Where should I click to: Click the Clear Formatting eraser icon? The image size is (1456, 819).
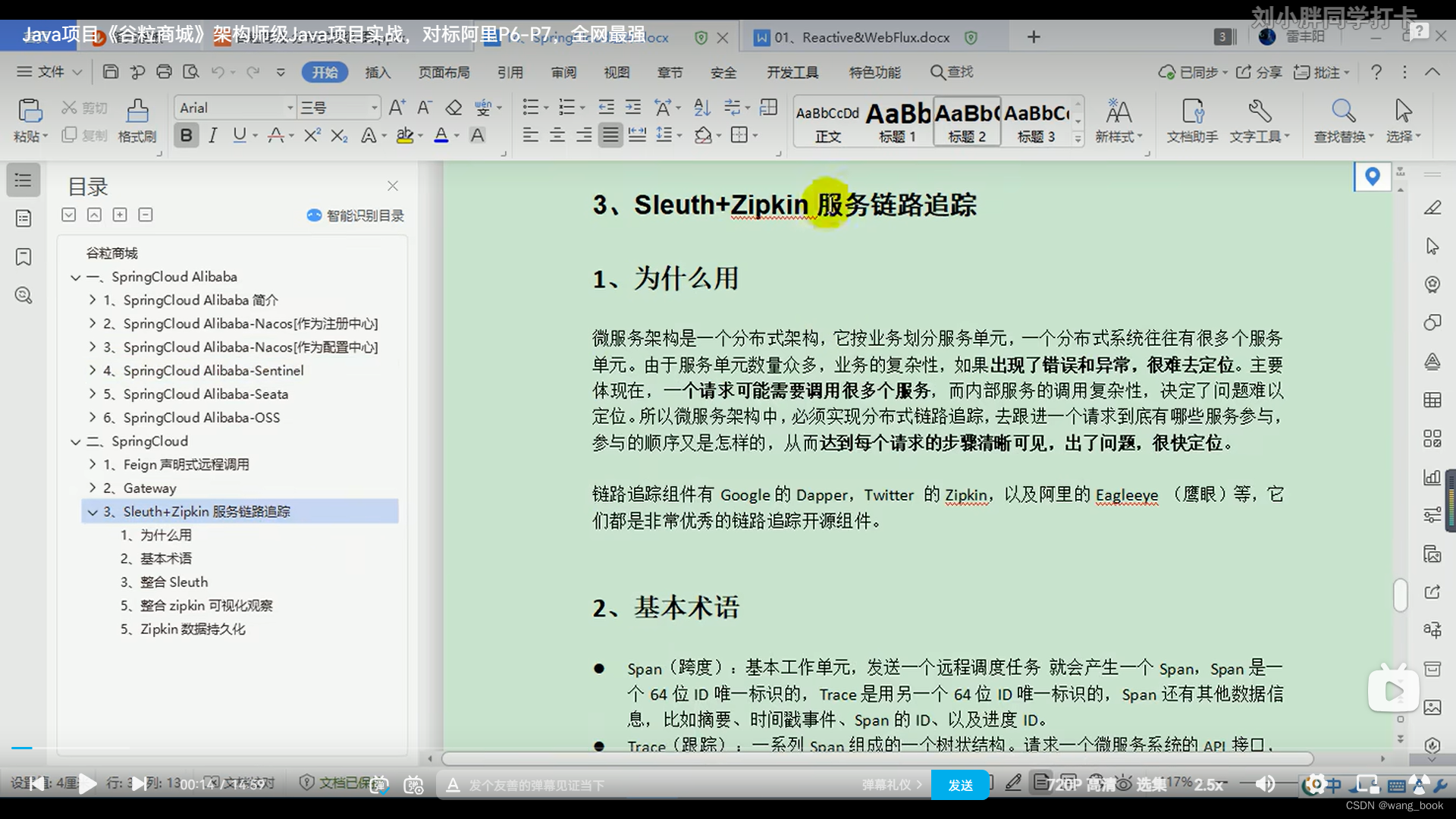[x=453, y=108]
